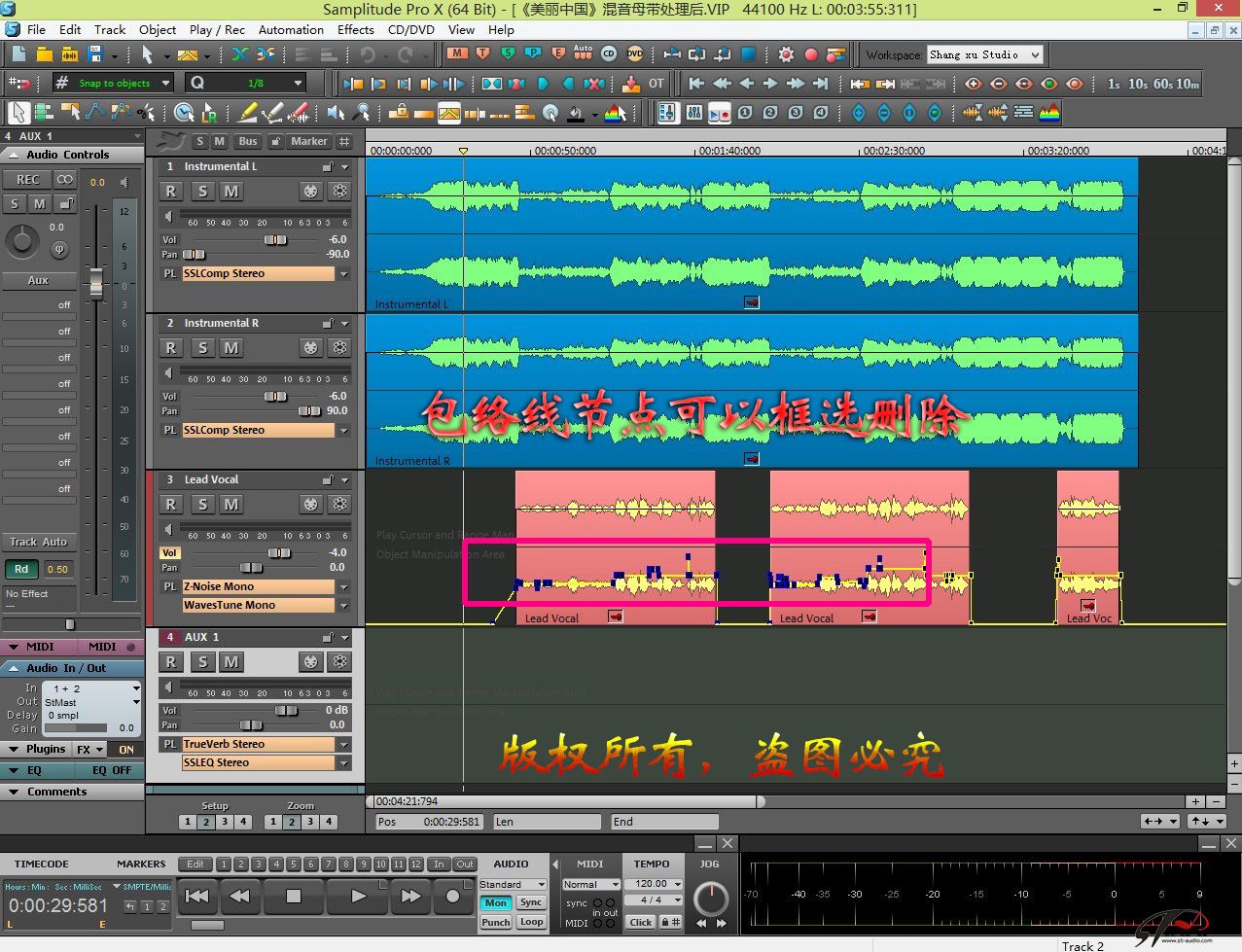Toggle the REC button in Audio Controls
Image resolution: width=1242 pixels, height=952 pixels.
point(27,180)
